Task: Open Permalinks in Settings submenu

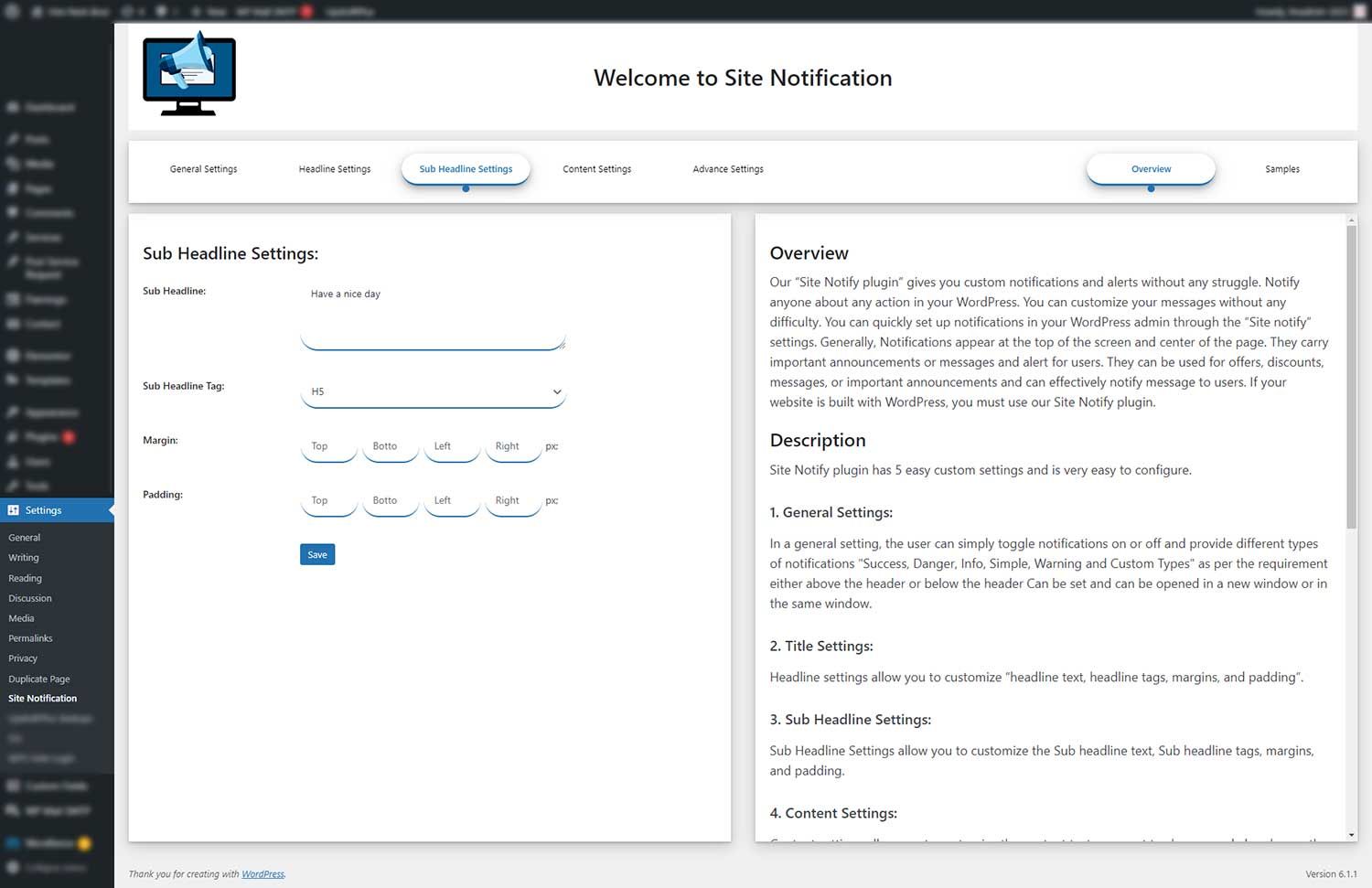Action: tap(30, 638)
